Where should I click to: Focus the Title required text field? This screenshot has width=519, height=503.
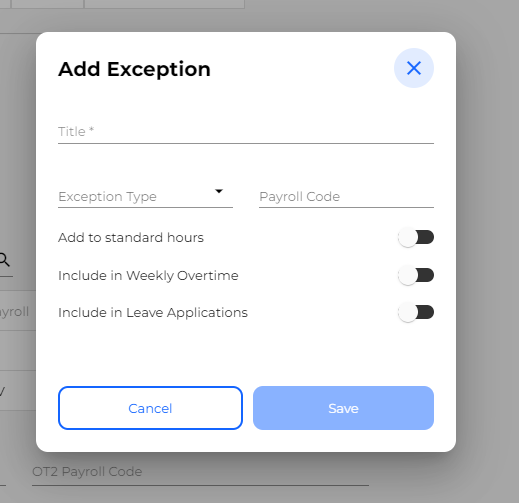[x=246, y=131]
